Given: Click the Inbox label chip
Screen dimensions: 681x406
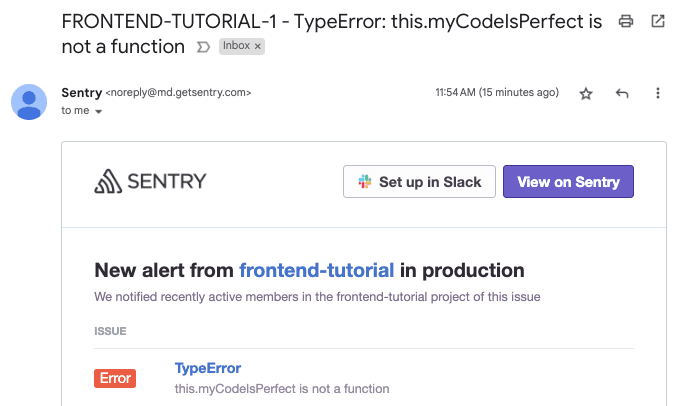Looking at the screenshot, I should [237, 46].
